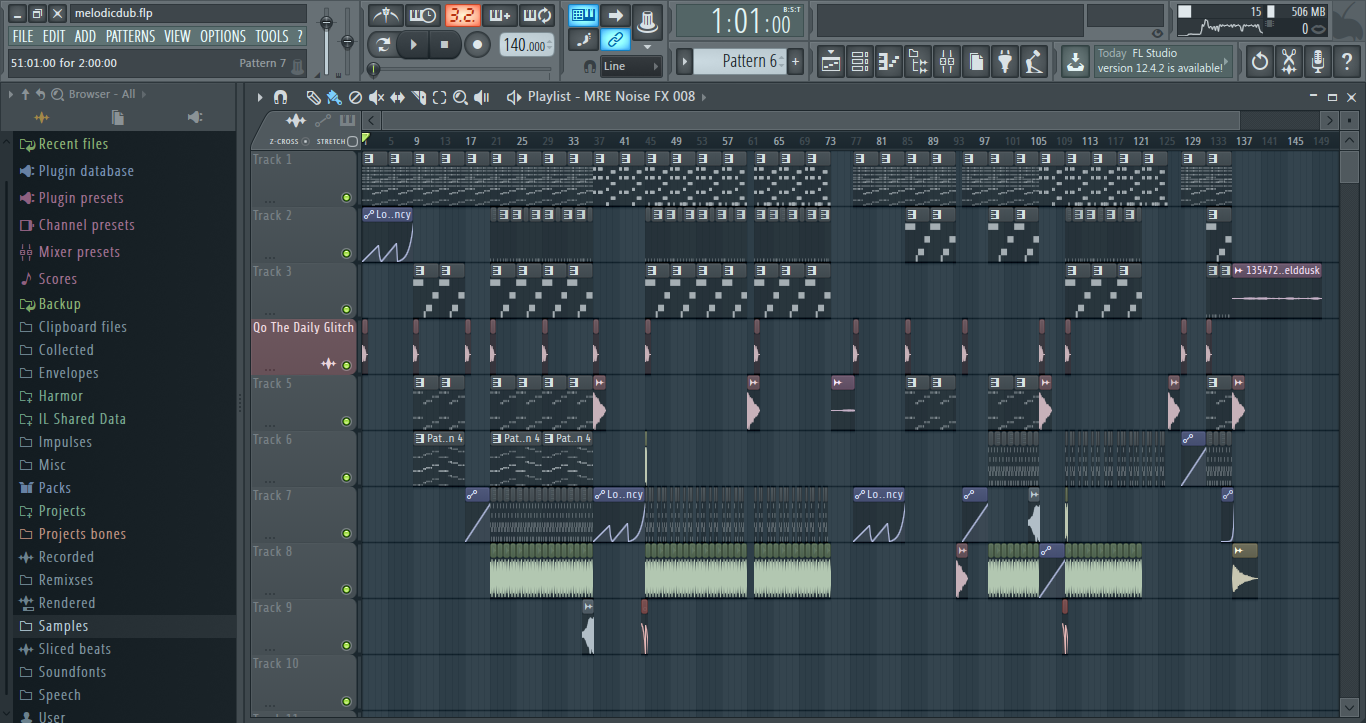Mute Track 2 using its green light
This screenshot has width=1366, height=723.
coord(347,253)
